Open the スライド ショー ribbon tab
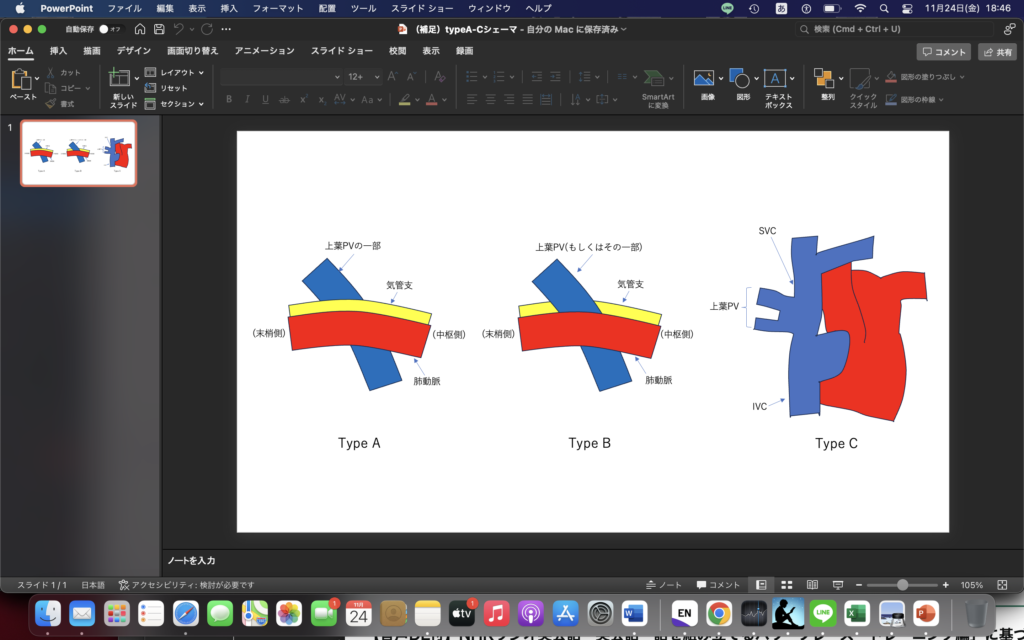The width and height of the screenshot is (1024, 640). pyautogui.click(x=343, y=50)
